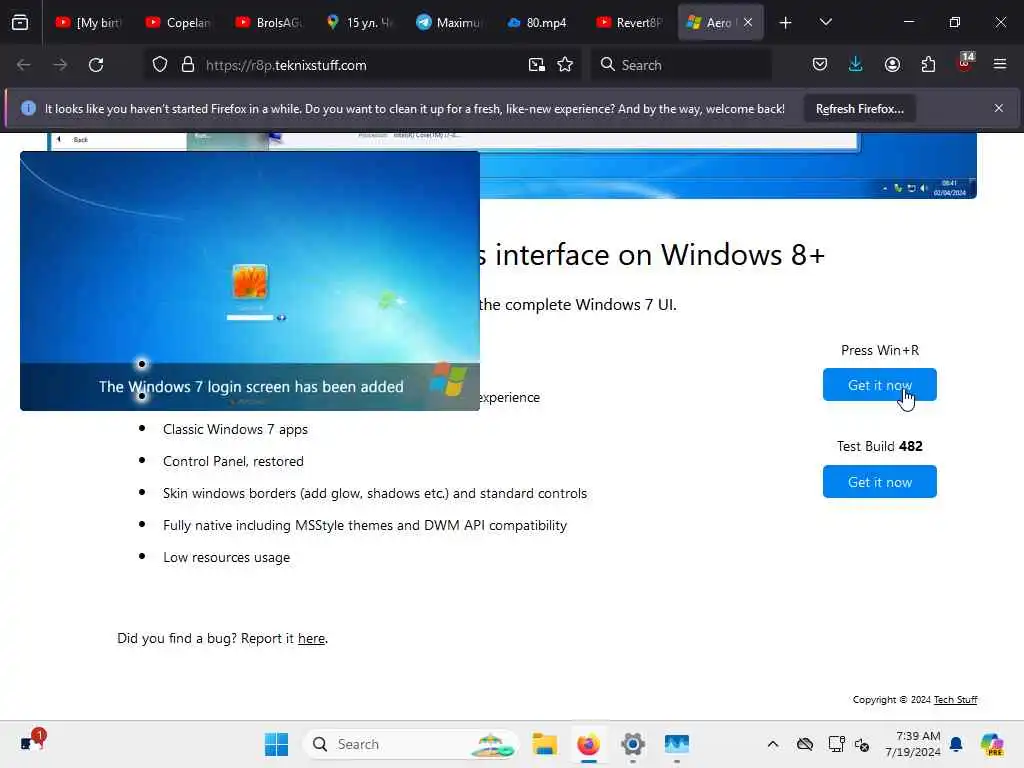Open the Tech Stuff copyright link
The height and width of the screenshot is (768, 1024).
pyautogui.click(x=955, y=699)
